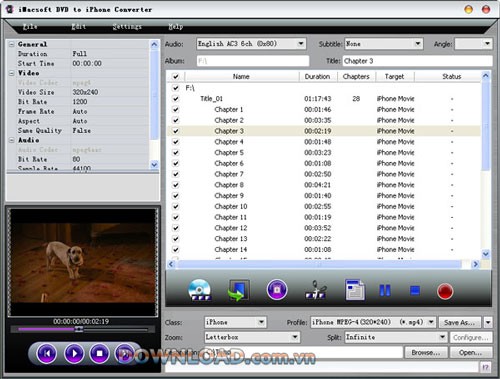
Task: Open the scissors clip/trim tool
Action: coord(315,290)
